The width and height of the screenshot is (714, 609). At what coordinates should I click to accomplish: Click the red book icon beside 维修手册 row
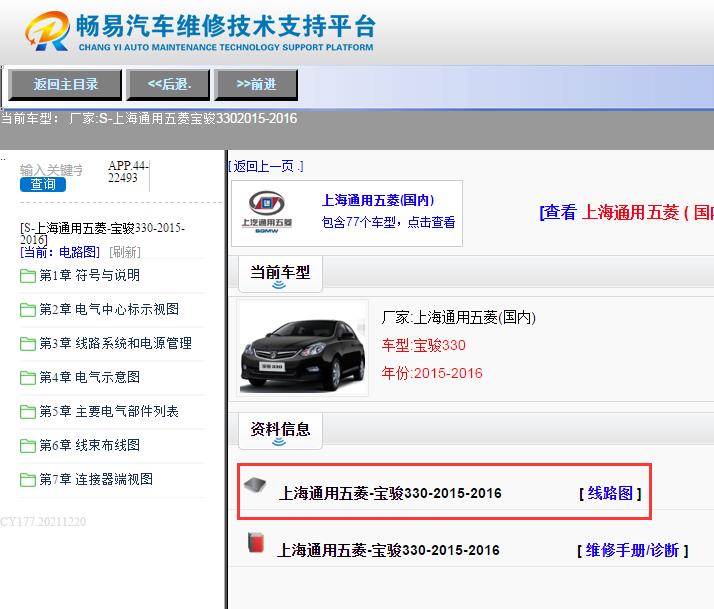(256, 542)
